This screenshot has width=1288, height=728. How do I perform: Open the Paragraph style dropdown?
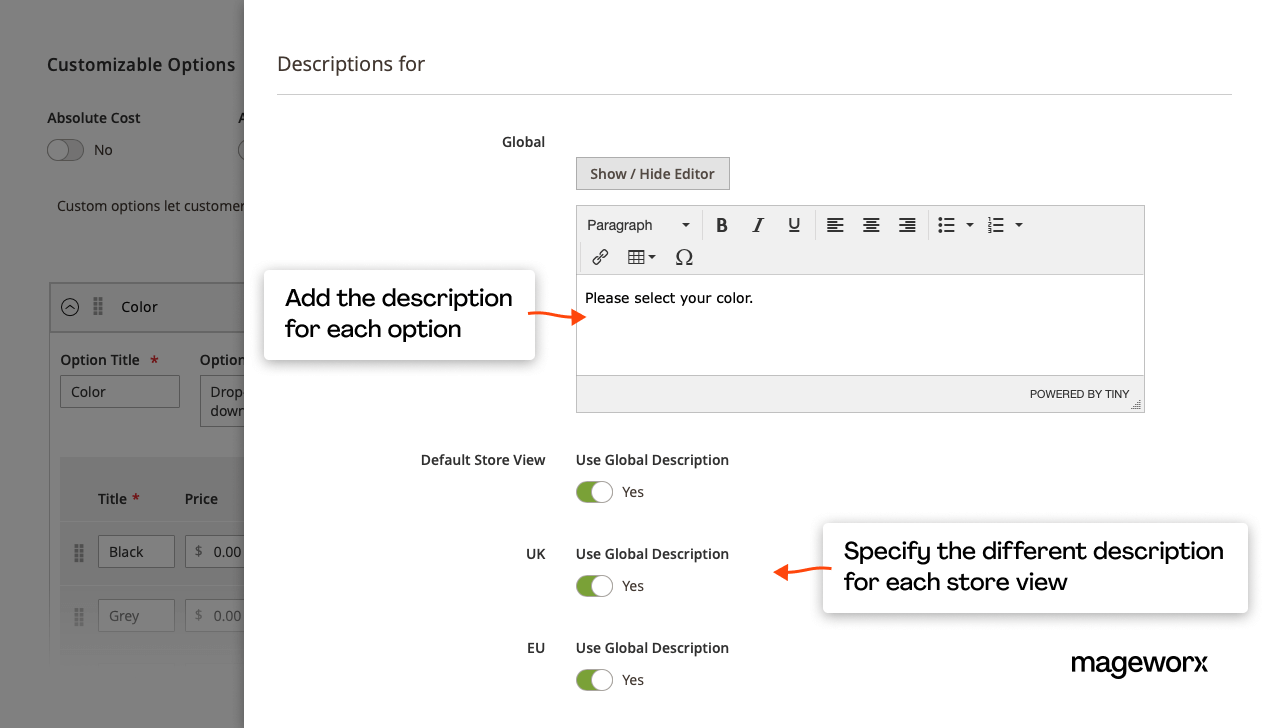click(638, 224)
